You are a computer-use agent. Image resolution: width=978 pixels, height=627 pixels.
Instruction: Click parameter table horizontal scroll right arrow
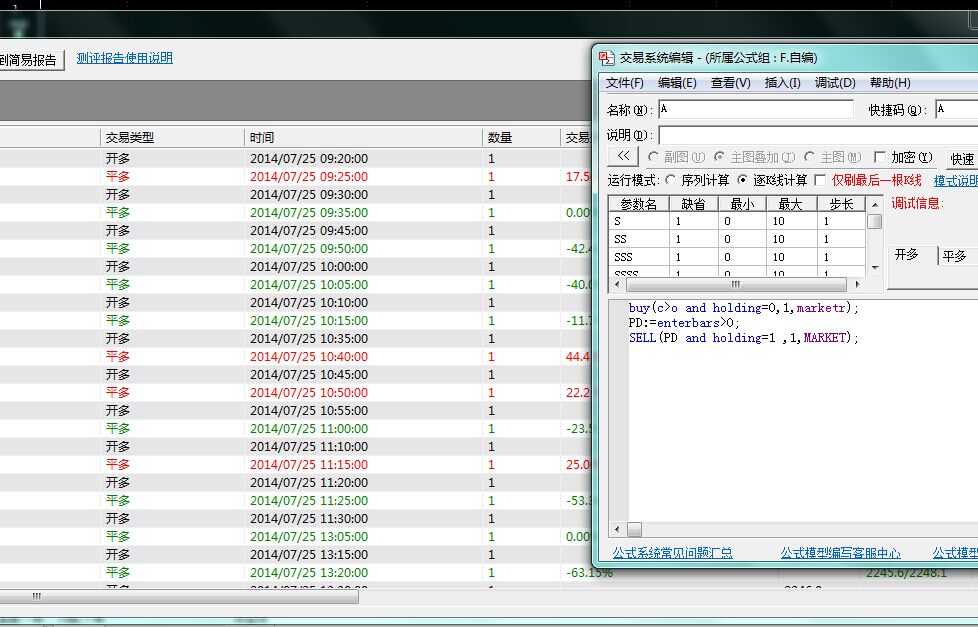coord(858,284)
